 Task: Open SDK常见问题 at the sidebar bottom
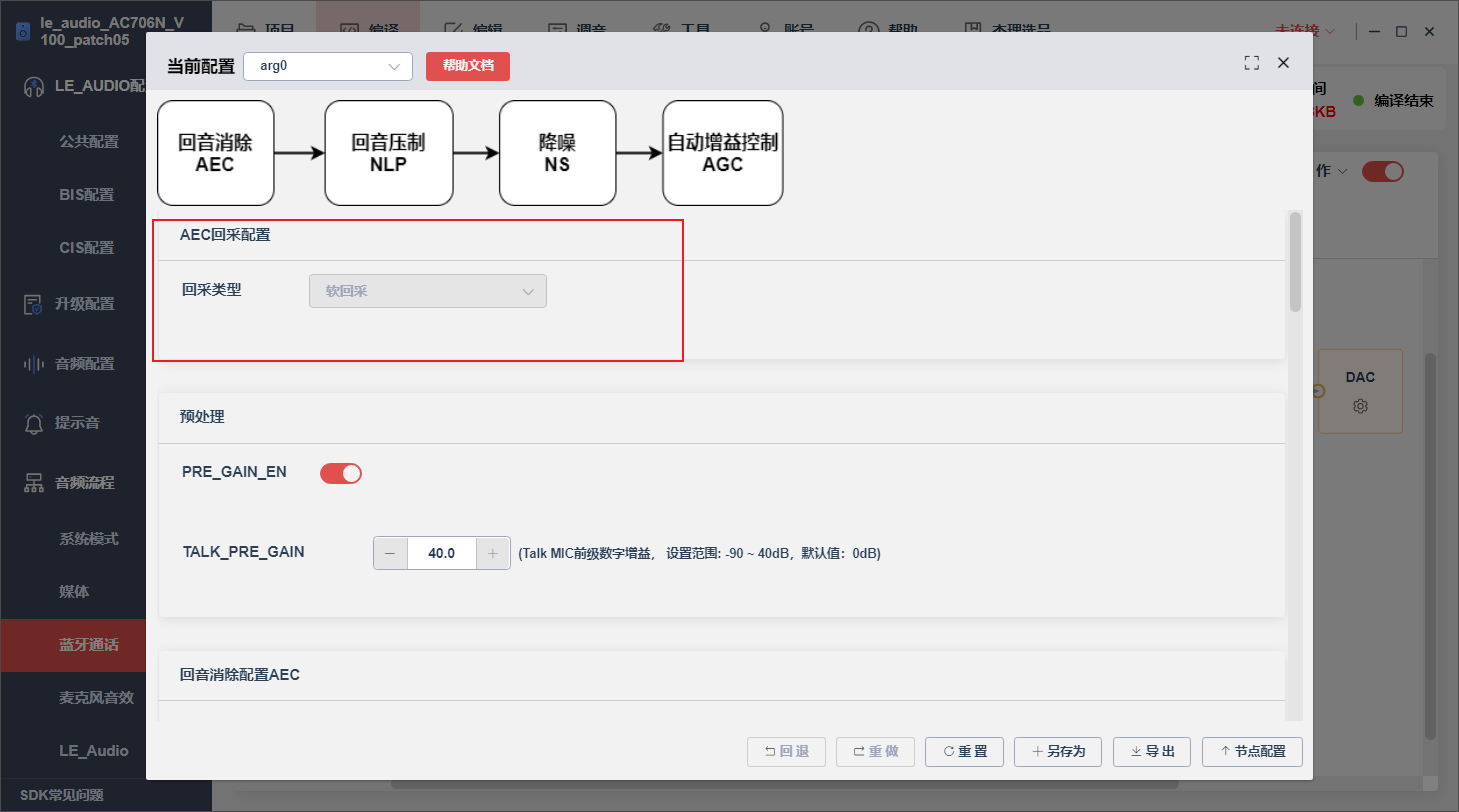coord(62,796)
